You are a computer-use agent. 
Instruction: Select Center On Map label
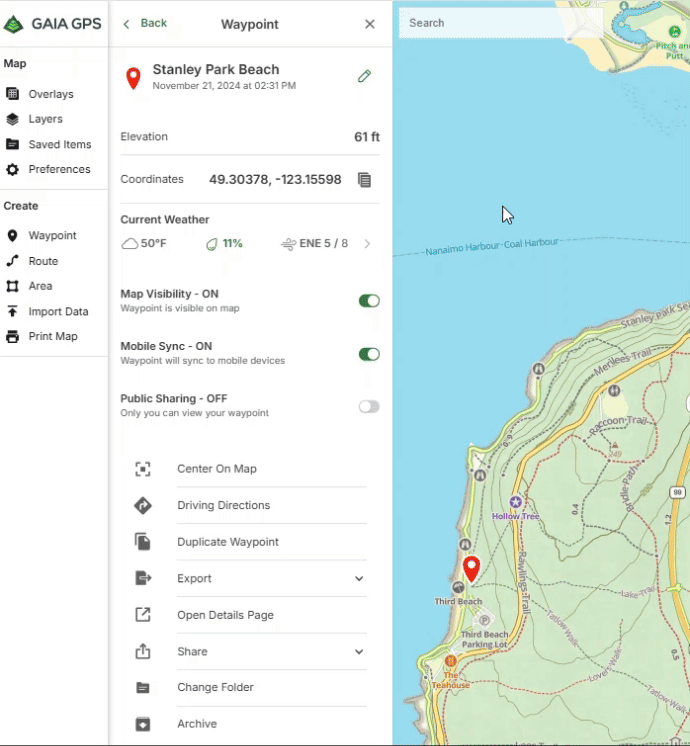click(217, 469)
